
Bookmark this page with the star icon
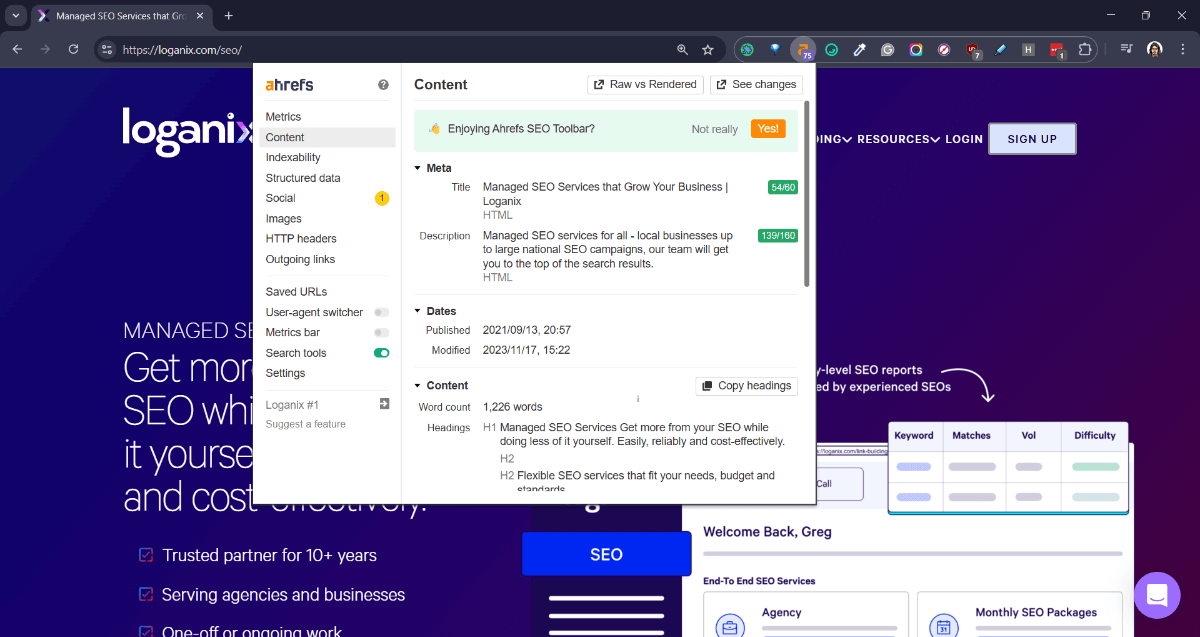pyautogui.click(x=708, y=49)
